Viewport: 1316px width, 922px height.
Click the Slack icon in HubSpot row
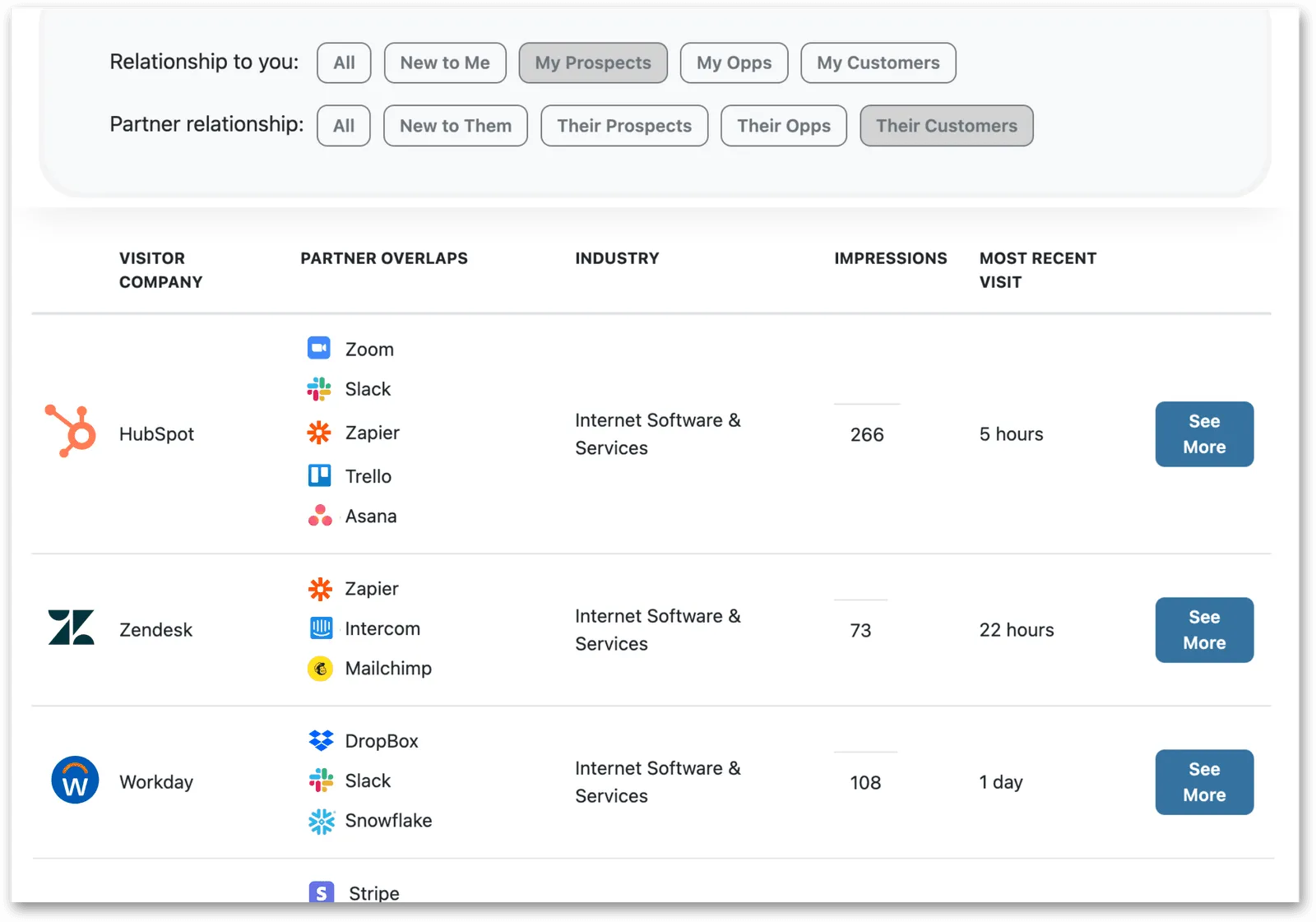[x=319, y=389]
